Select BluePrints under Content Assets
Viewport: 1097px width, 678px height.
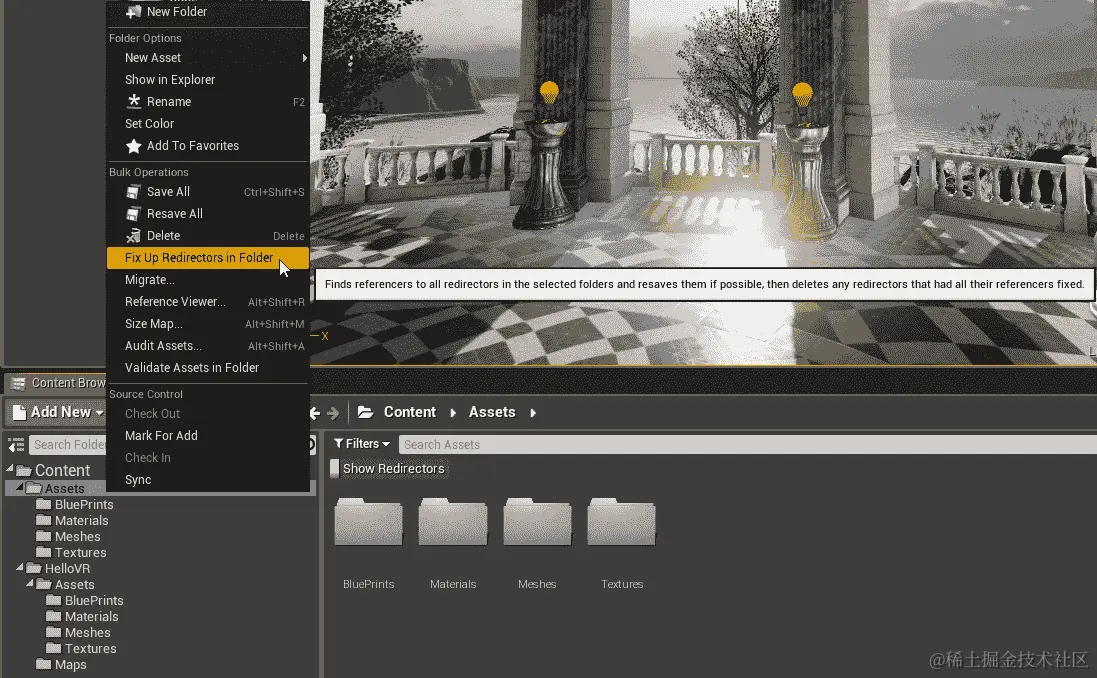84,504
